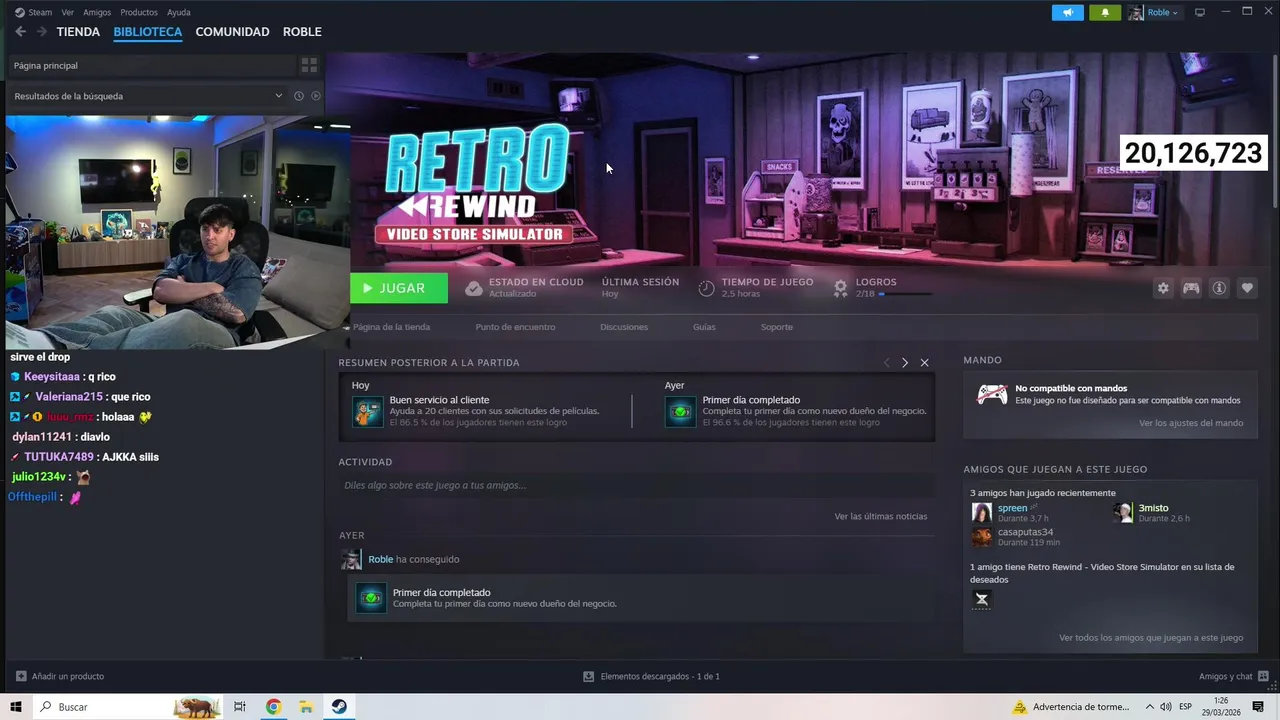Click wishlist friend avatar icon
Image resolution: width=1280 pixels, height=720 pixels.
982,599
